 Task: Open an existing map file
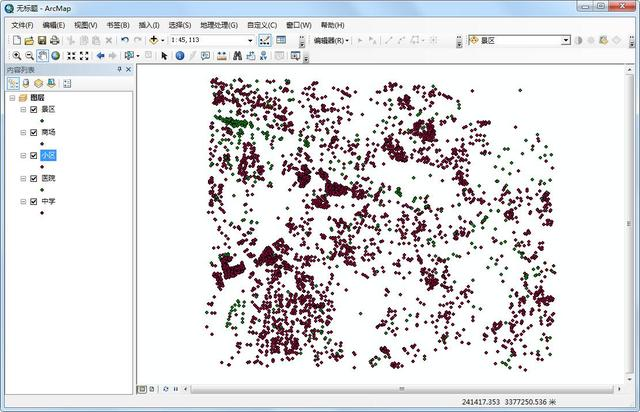click(x=29, y=40)
